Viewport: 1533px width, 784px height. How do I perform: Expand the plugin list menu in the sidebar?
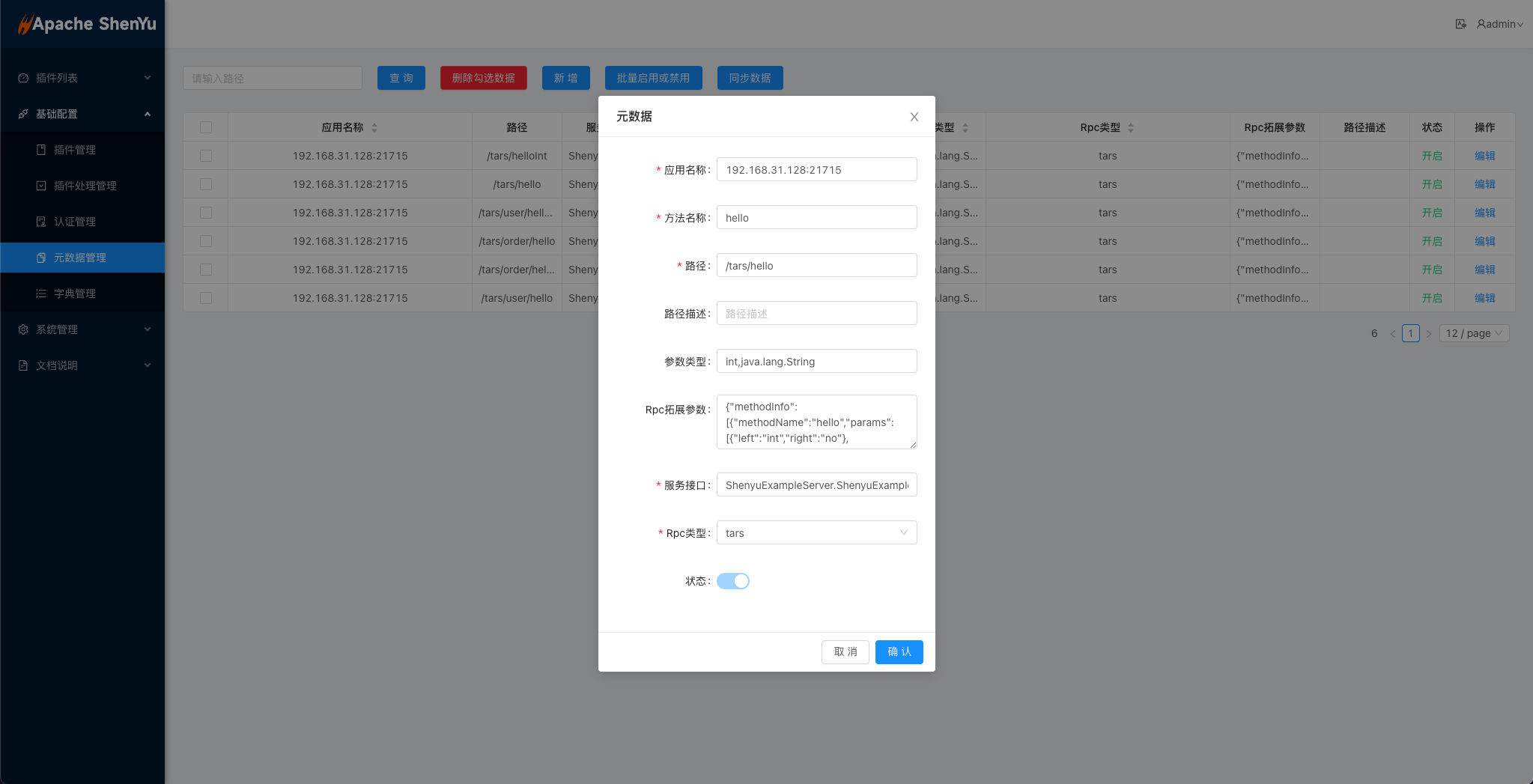pos(82,78)
